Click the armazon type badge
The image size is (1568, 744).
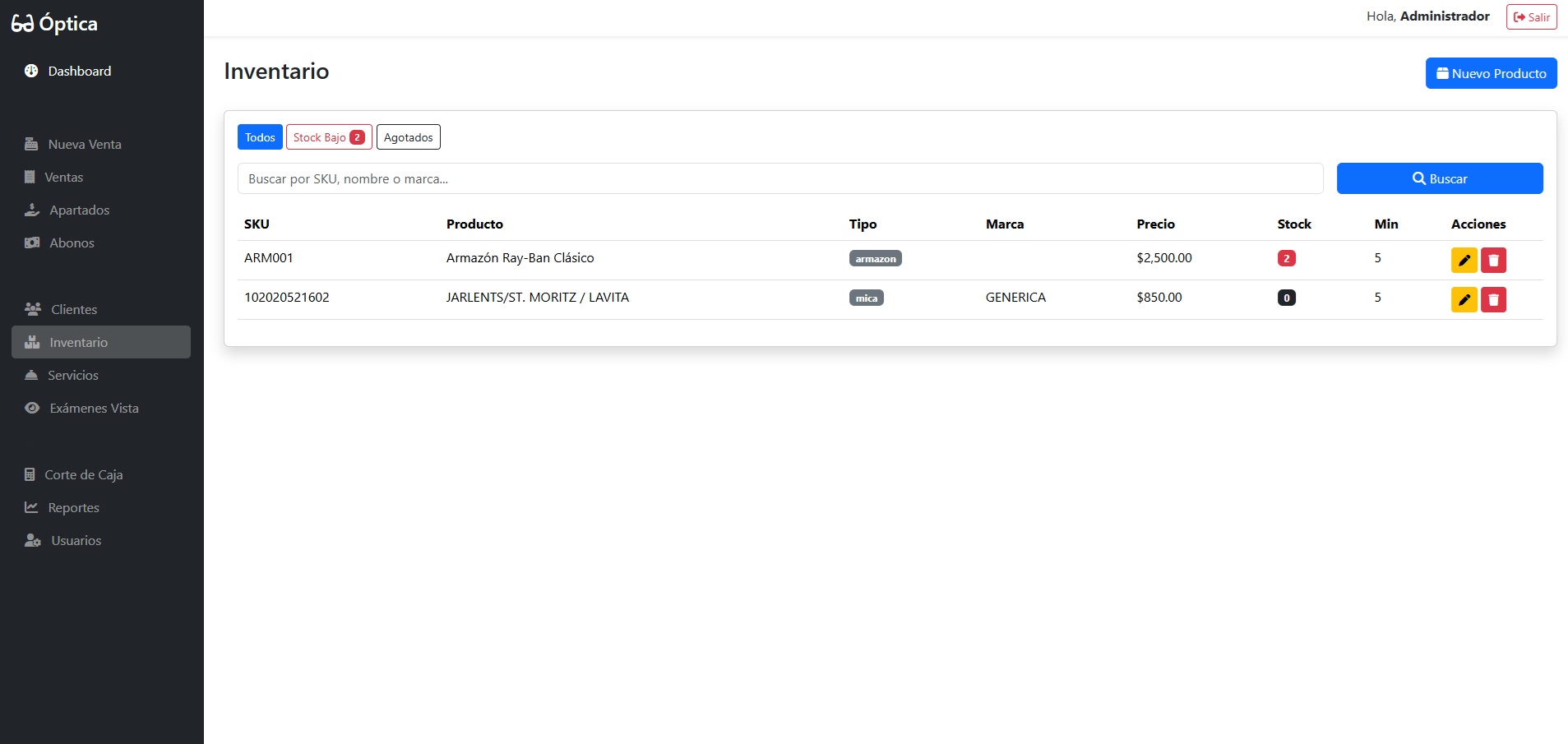tap(875, 258)
